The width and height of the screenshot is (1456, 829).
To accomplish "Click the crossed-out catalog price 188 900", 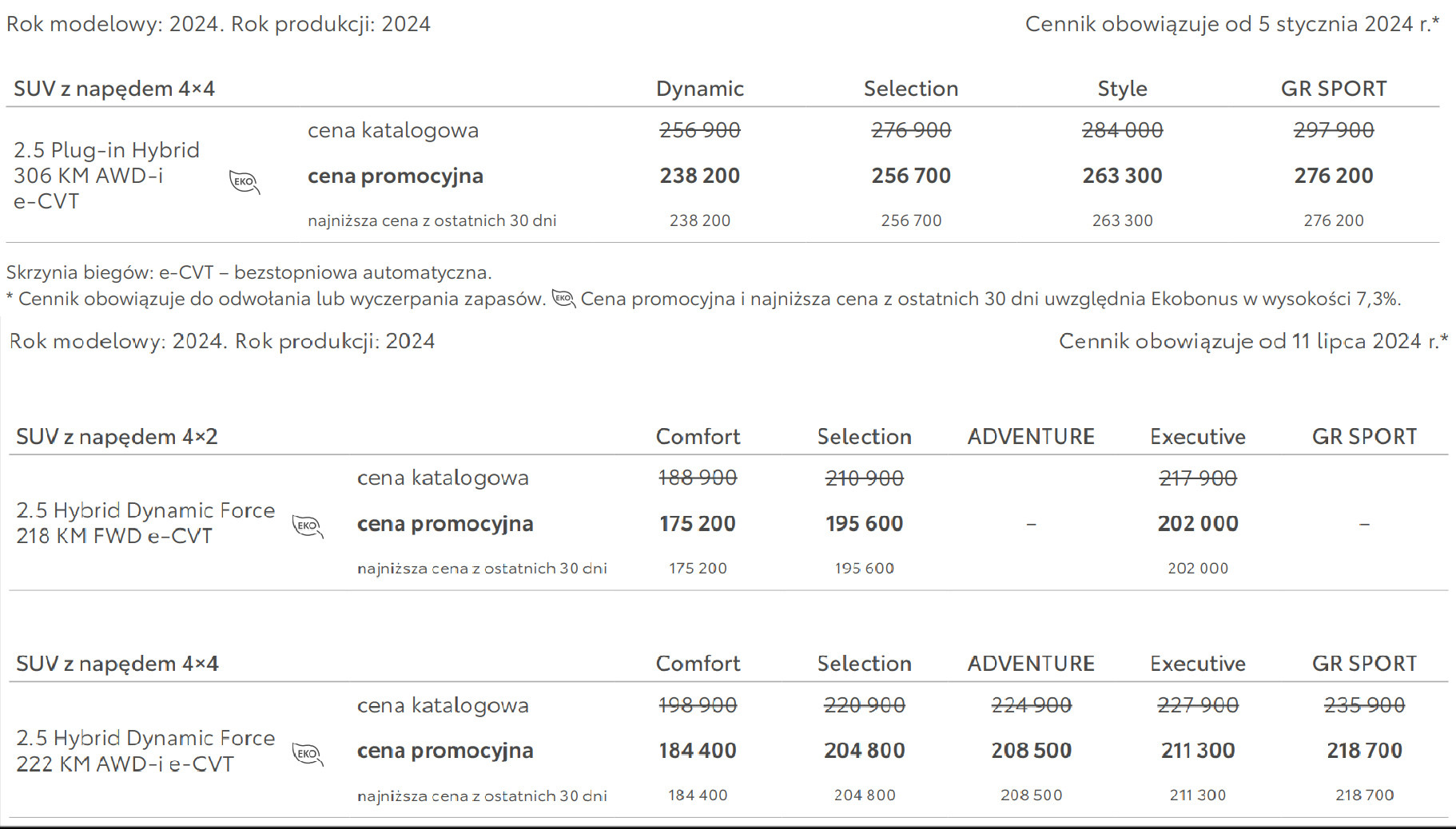I will [x=698, y=478].
